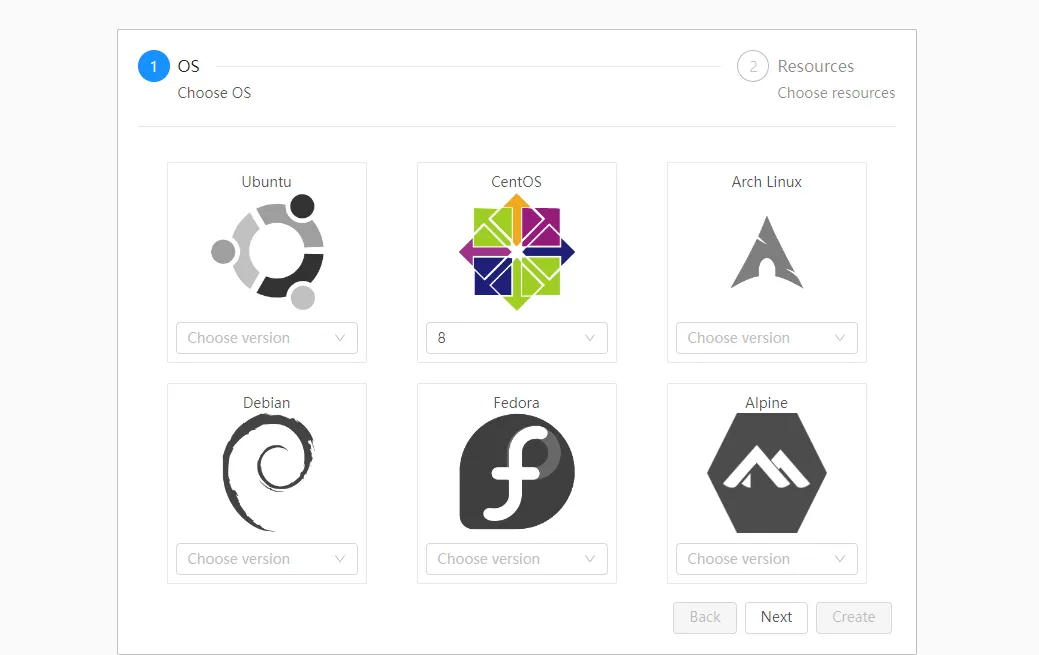Open CentOS version dropdown showing 8

517,338
